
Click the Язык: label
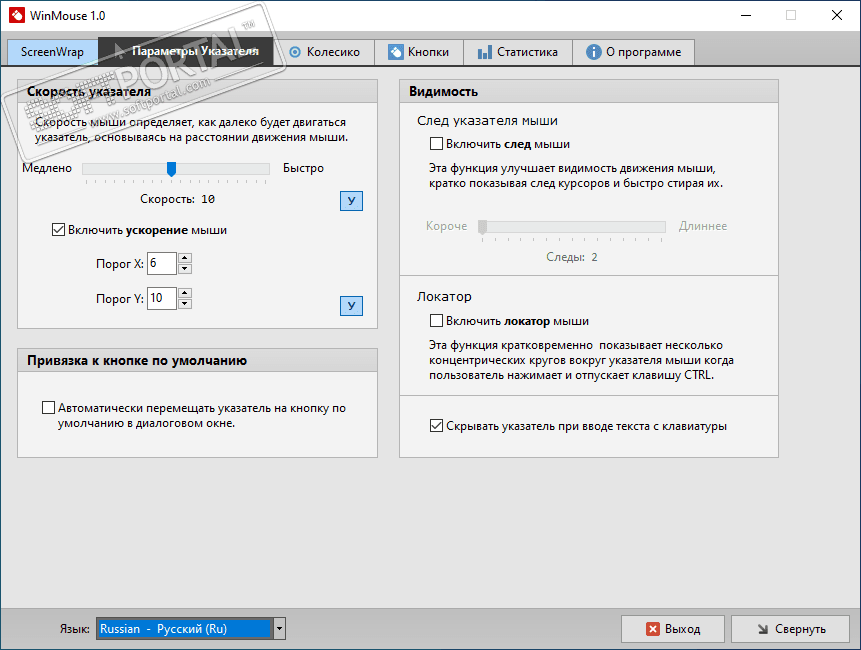click(75, 629)
